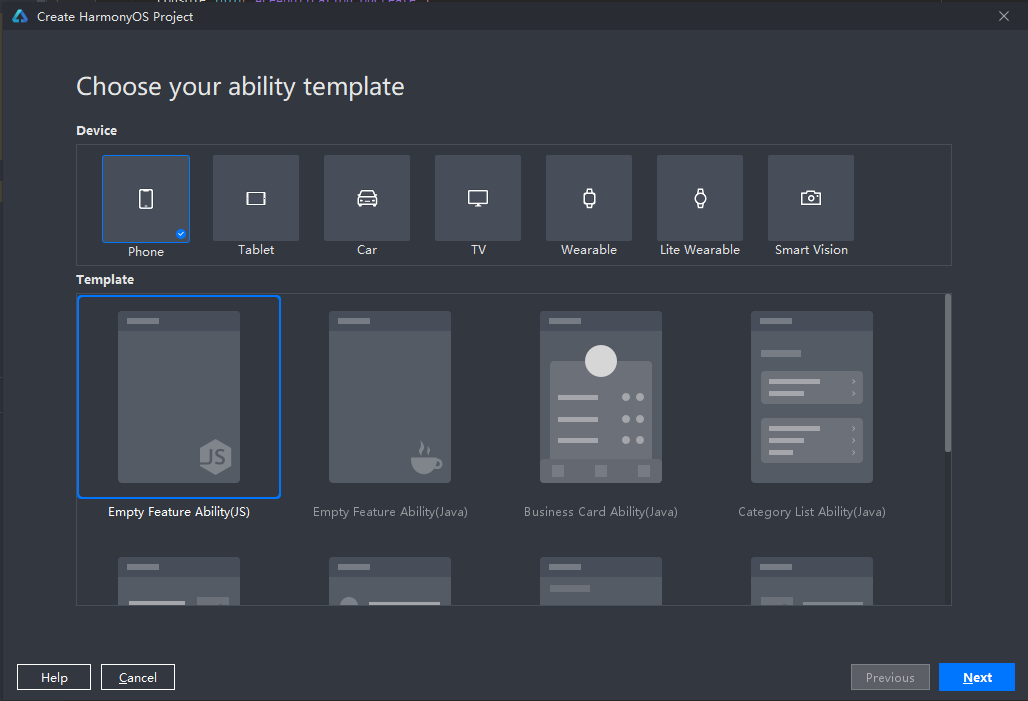Click the Business Card Ability(Java) label
This screenshot has width=1028, height=701.
(x=601, y=512)
